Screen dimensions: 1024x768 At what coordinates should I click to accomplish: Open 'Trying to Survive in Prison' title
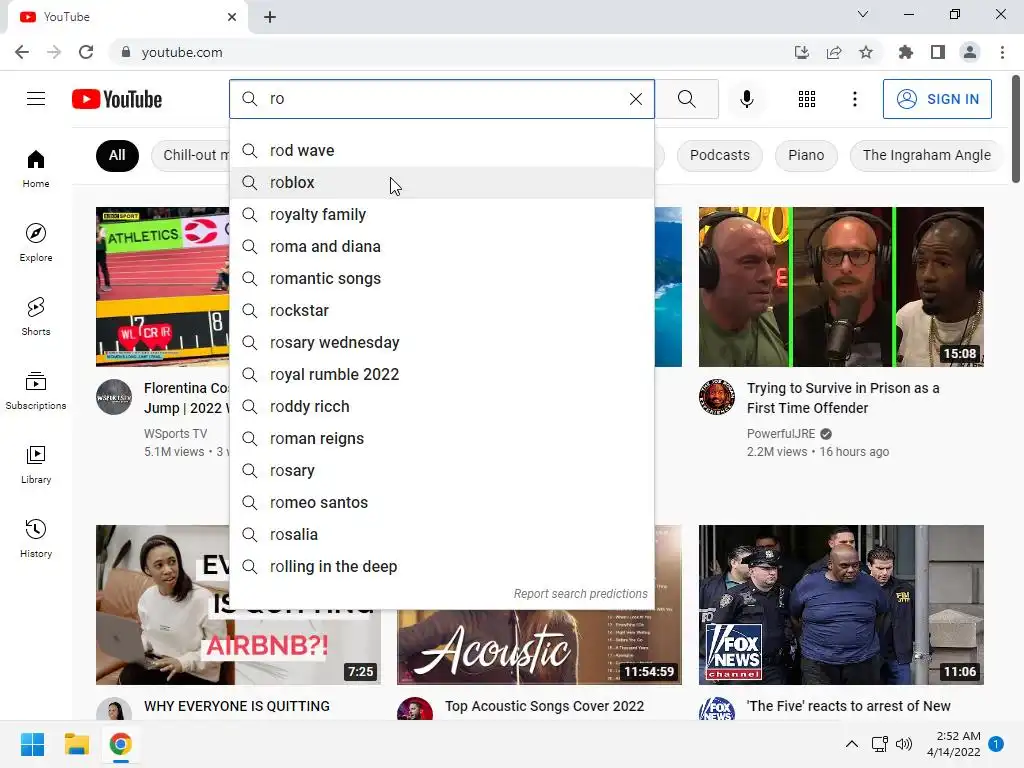click(843, 398)
